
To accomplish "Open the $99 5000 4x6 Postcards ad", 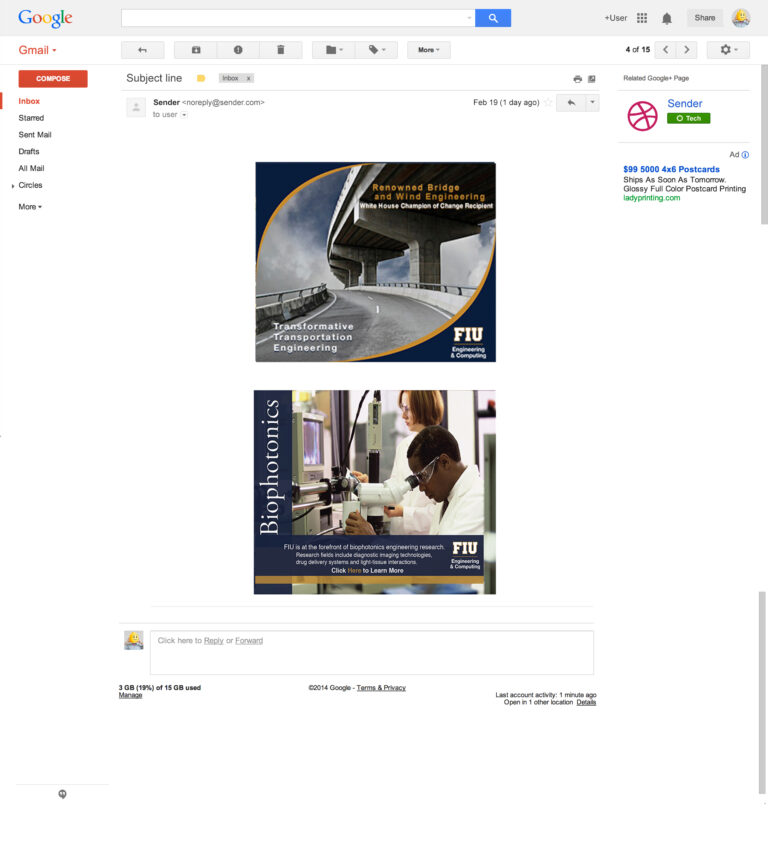I will pyautogui.click(x=672, y=170).
